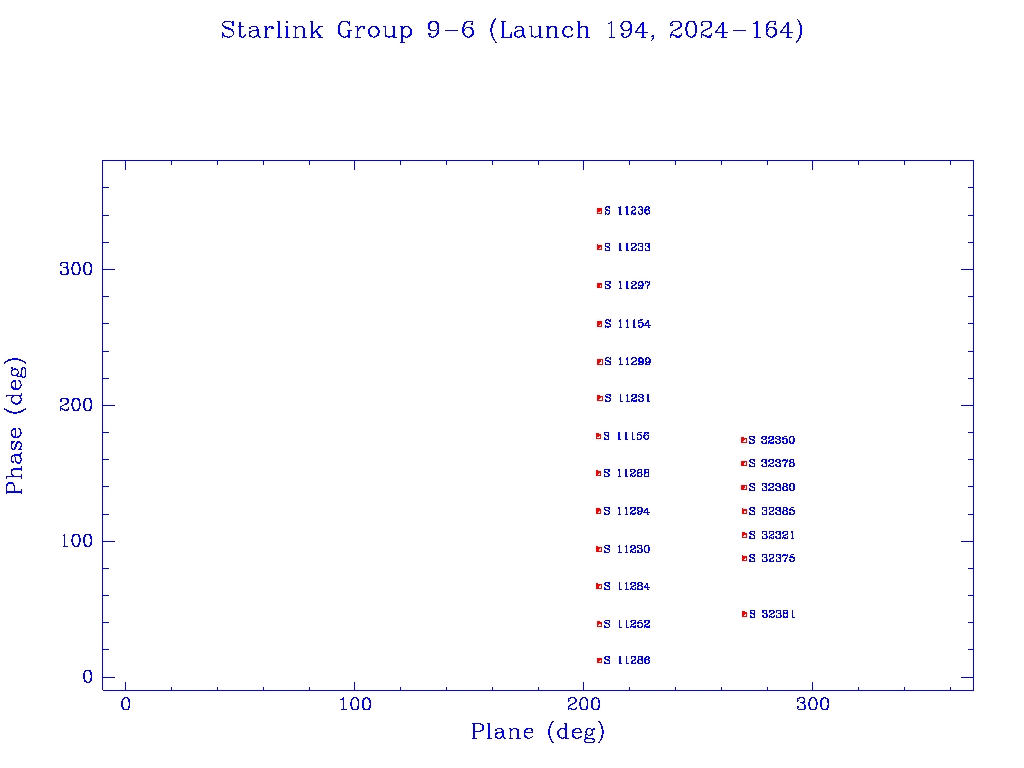This screenshot has width=1024, height=768.
Task: Select the S 11284 satellite label
Action: pyautogui.click(x=626, y=586)
